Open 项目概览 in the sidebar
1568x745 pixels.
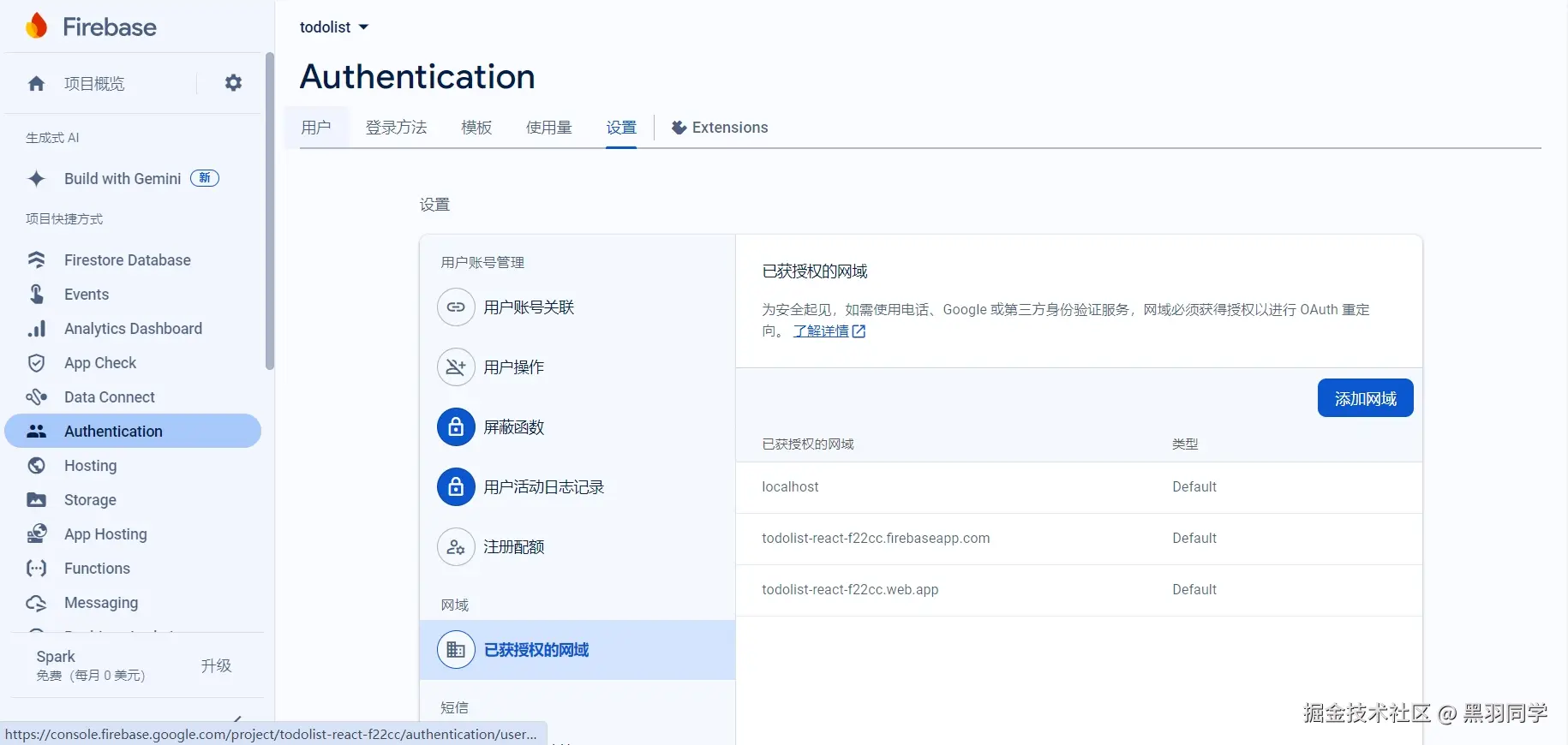coord(94,83)
